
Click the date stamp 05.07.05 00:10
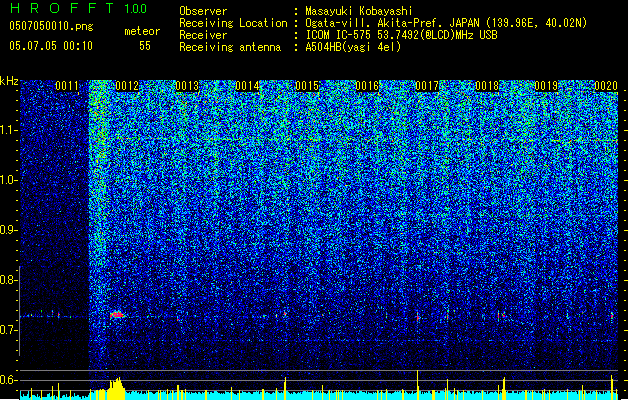pos(51,46)
